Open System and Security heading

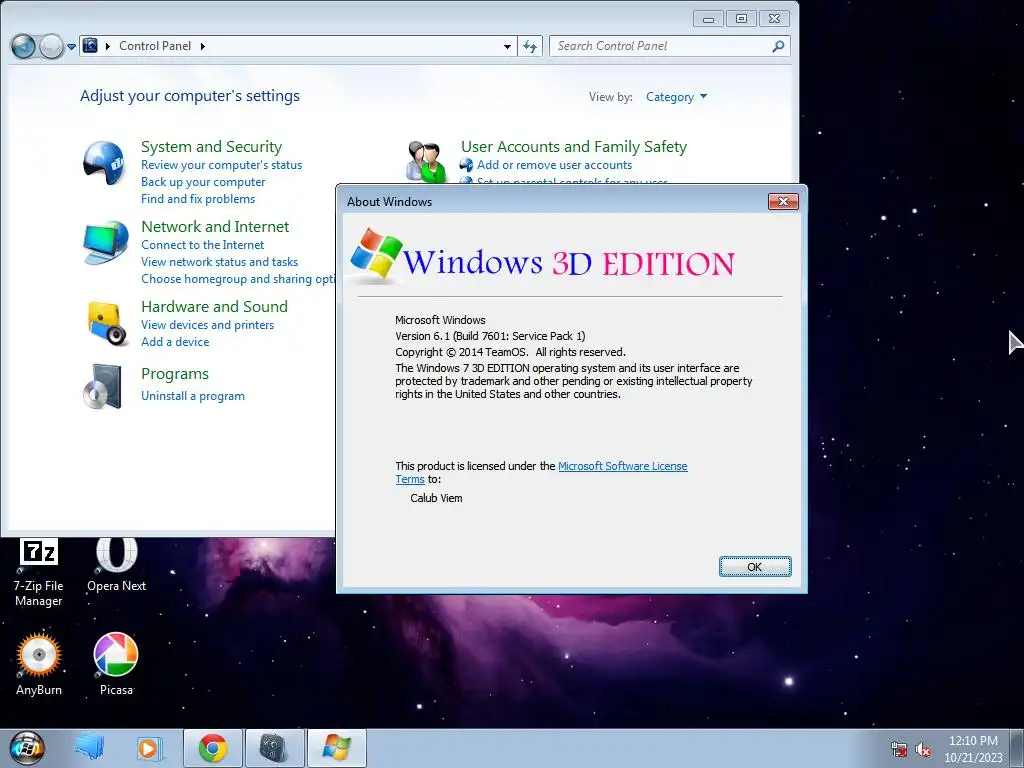coord(212,146)
